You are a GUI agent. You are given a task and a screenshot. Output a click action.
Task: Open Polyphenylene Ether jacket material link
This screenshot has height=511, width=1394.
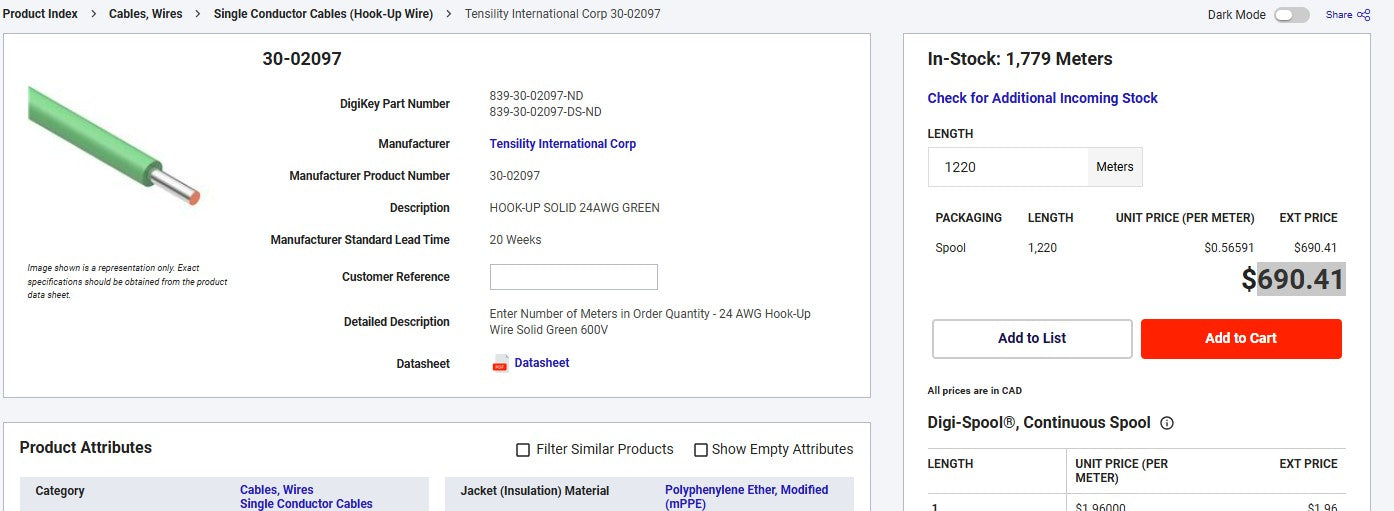pyautogui.click(x=746, y=497)
